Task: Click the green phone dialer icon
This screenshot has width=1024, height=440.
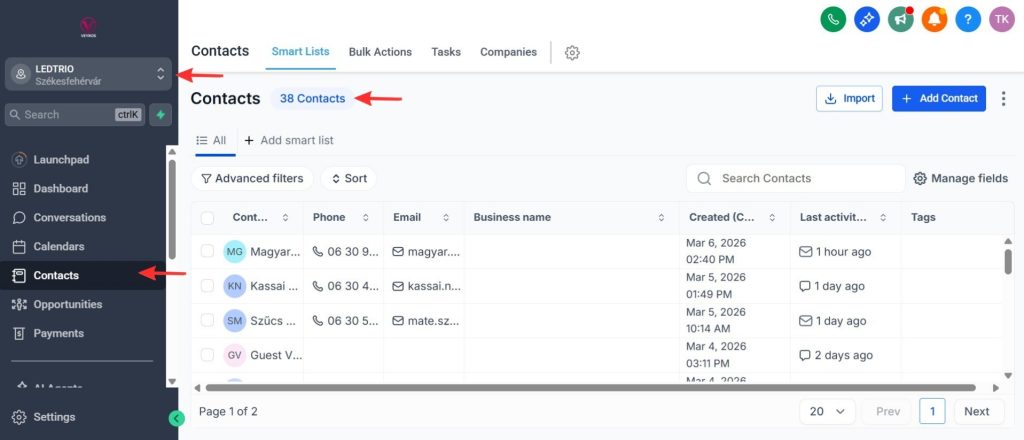Action: tap(833, 20)
